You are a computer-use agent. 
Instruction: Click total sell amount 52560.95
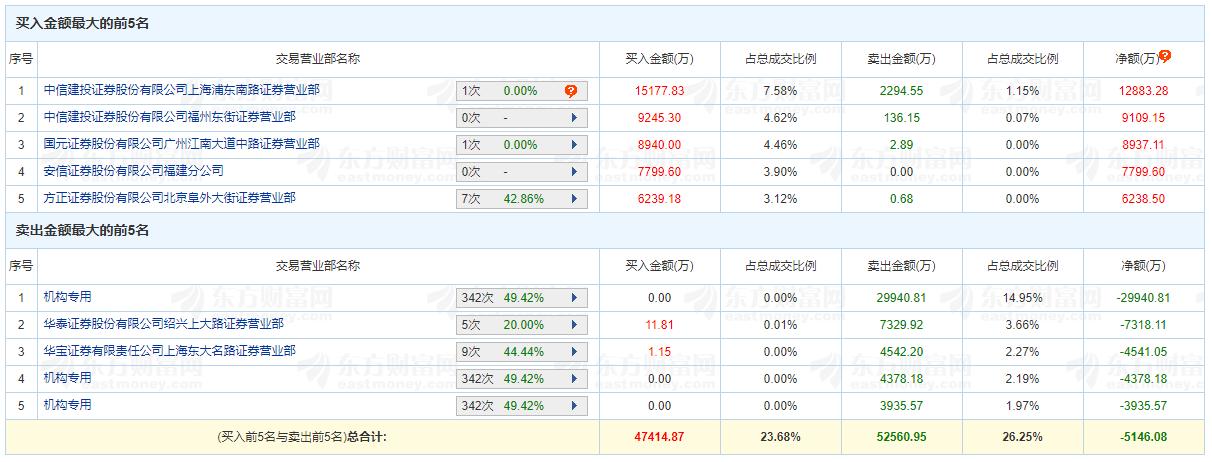point(901,436)
